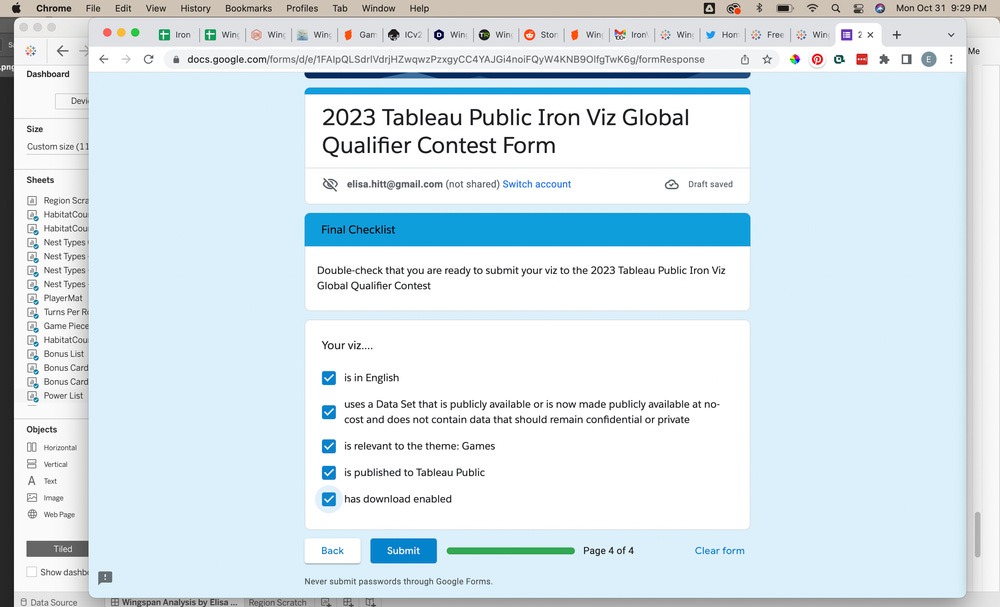1000x607 pixels.
Task: Select the Web Page object in Tableau
Action: point(51,515)
